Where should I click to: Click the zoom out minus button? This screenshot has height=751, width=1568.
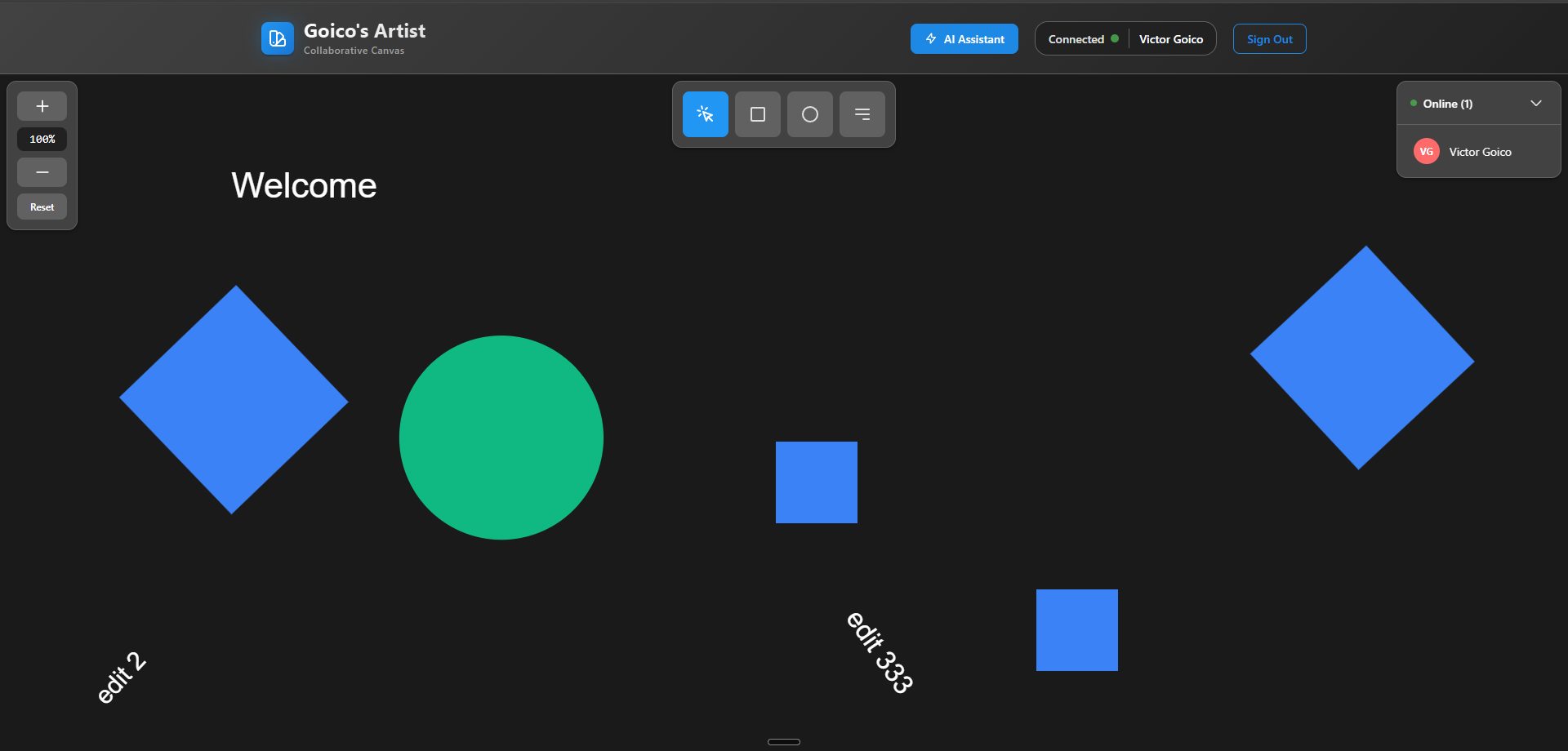tap(42, 172)
